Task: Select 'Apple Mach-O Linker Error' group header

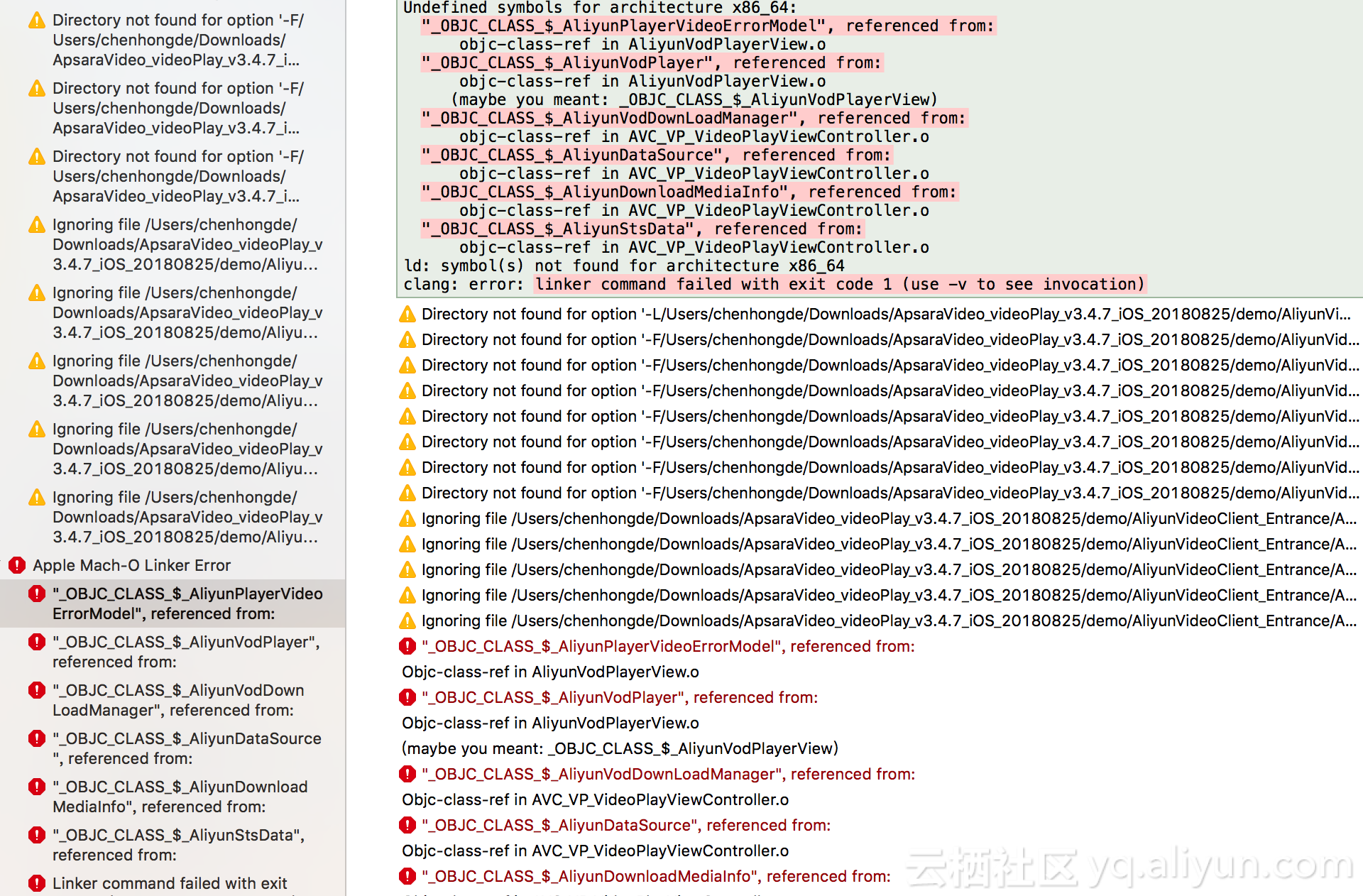Action: pos(132,565)
